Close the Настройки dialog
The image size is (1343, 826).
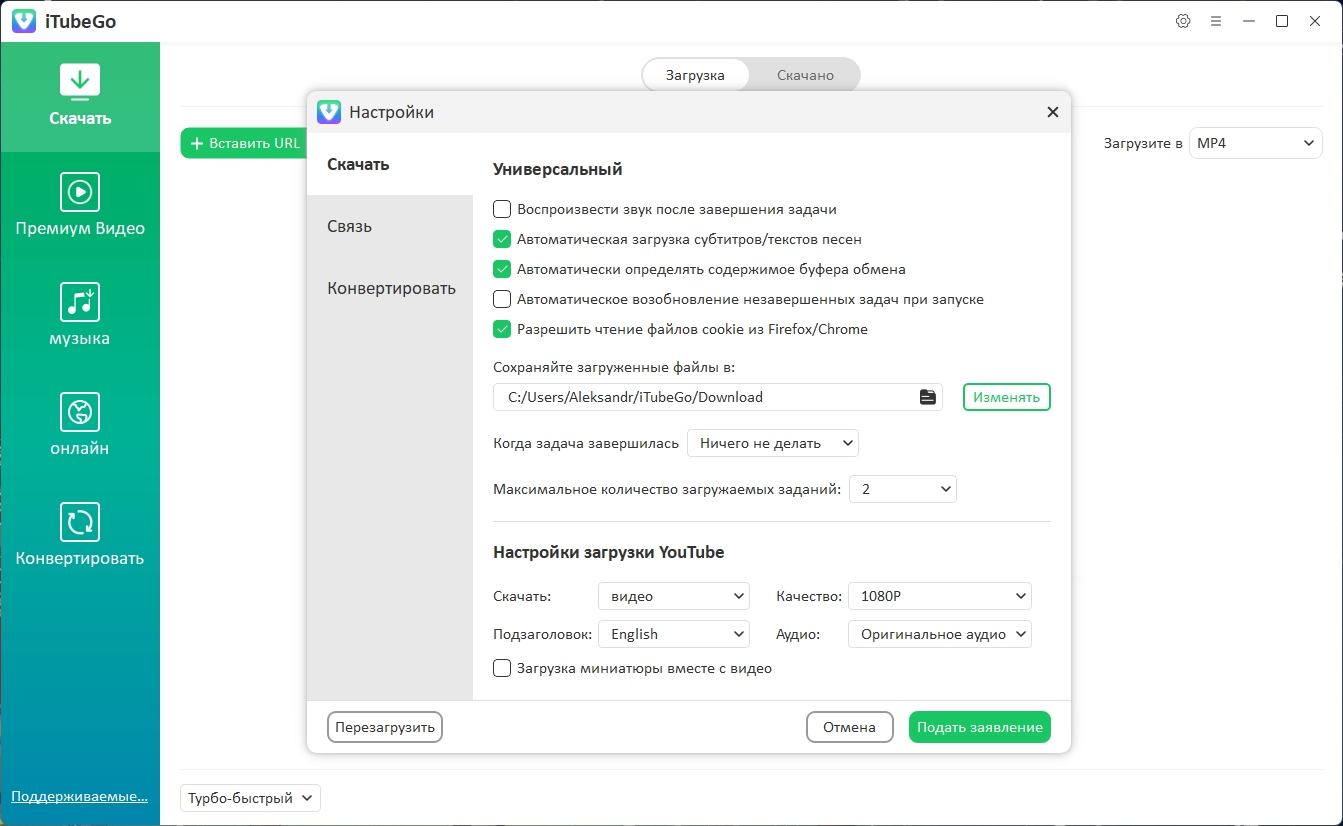pos(1052,112)
